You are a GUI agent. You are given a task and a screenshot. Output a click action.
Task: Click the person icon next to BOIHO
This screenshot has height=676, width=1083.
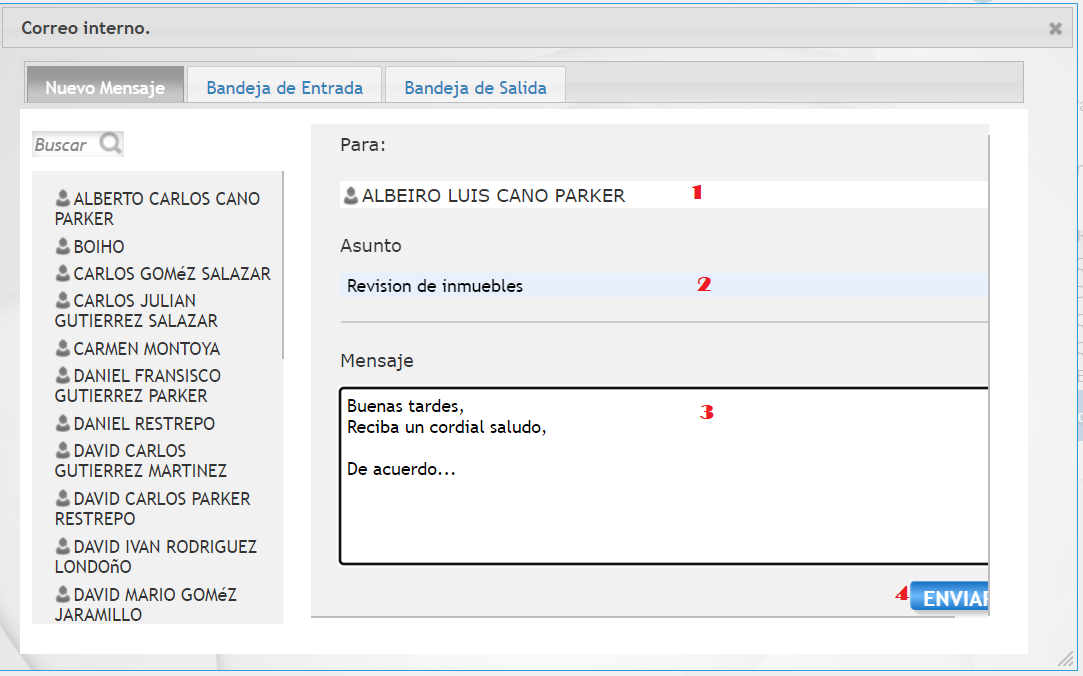click(x=63, y=246)
